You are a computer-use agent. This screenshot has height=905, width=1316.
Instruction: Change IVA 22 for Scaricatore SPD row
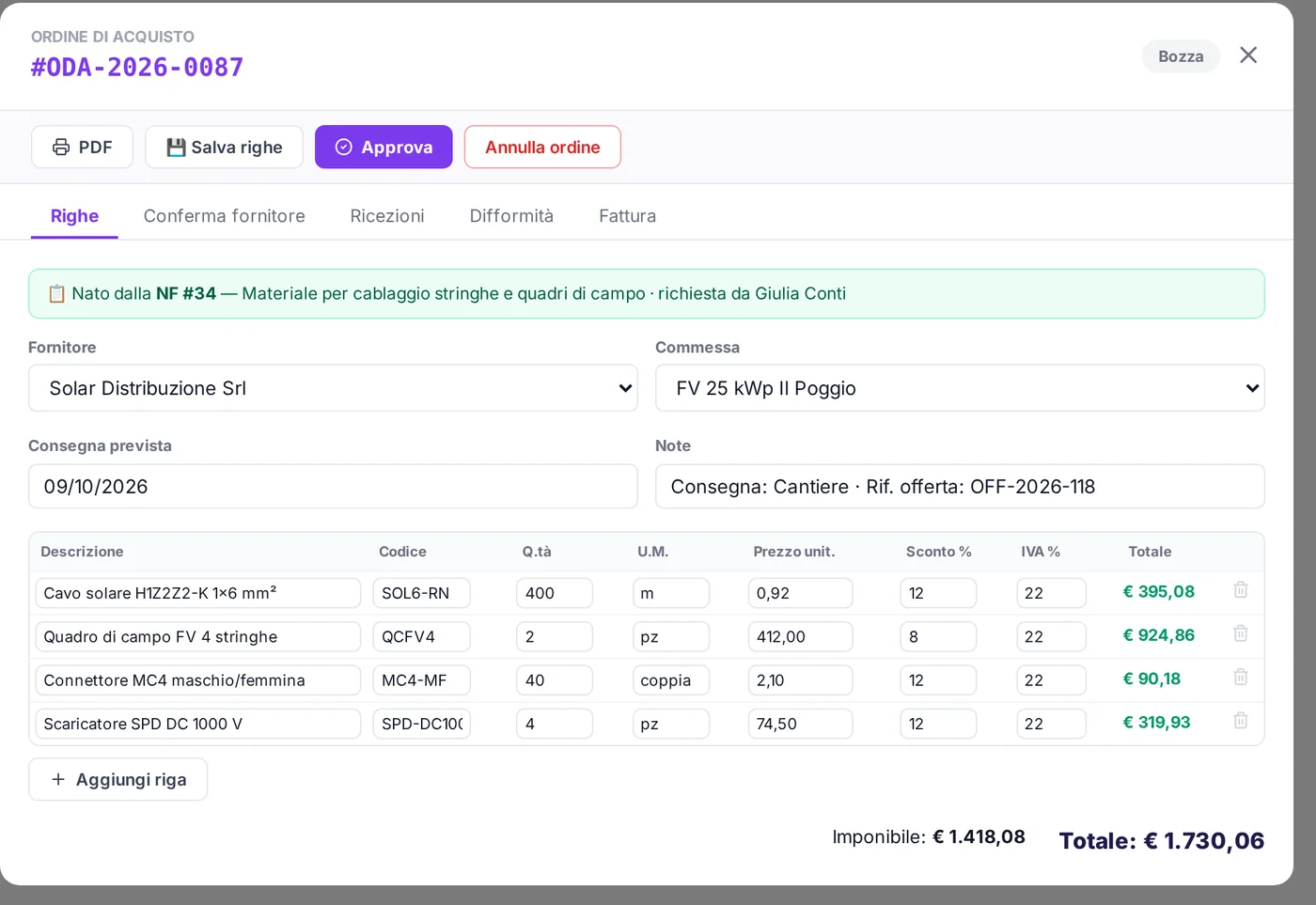pos(1051,724)
